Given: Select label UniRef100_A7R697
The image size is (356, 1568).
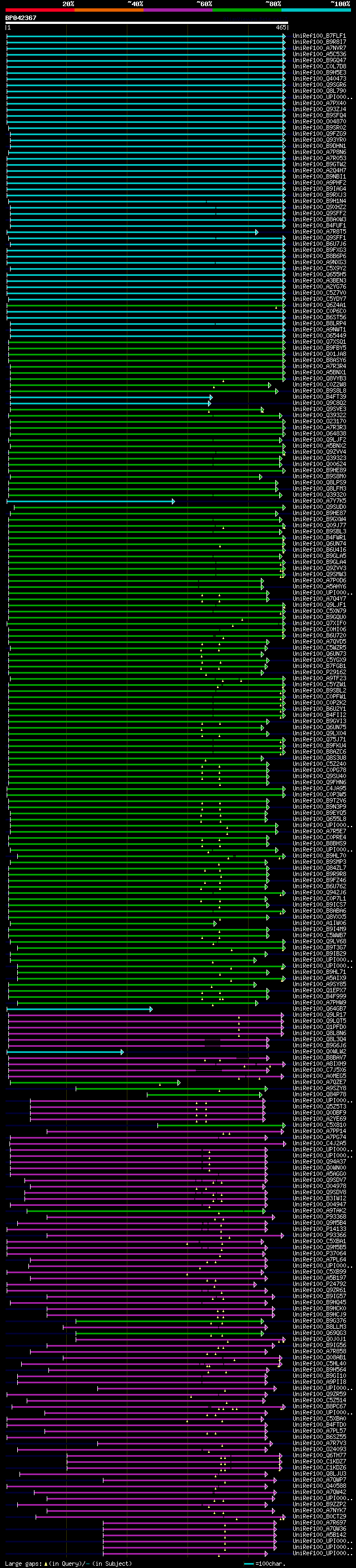Looking at the screenshot, I should pyautogui.click(x=319, y=1522).
